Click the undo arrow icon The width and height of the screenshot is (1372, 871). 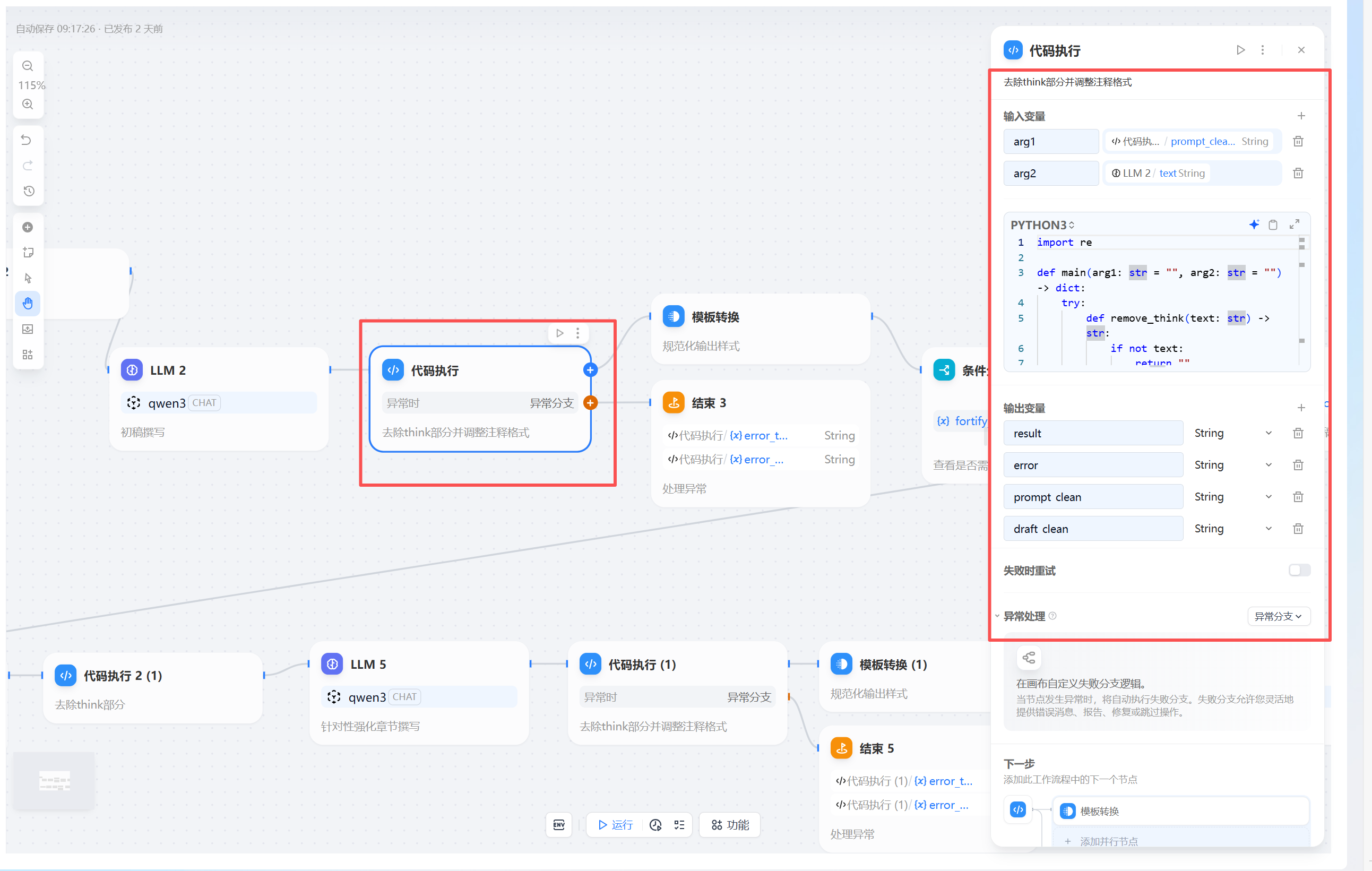pos(27,140)
